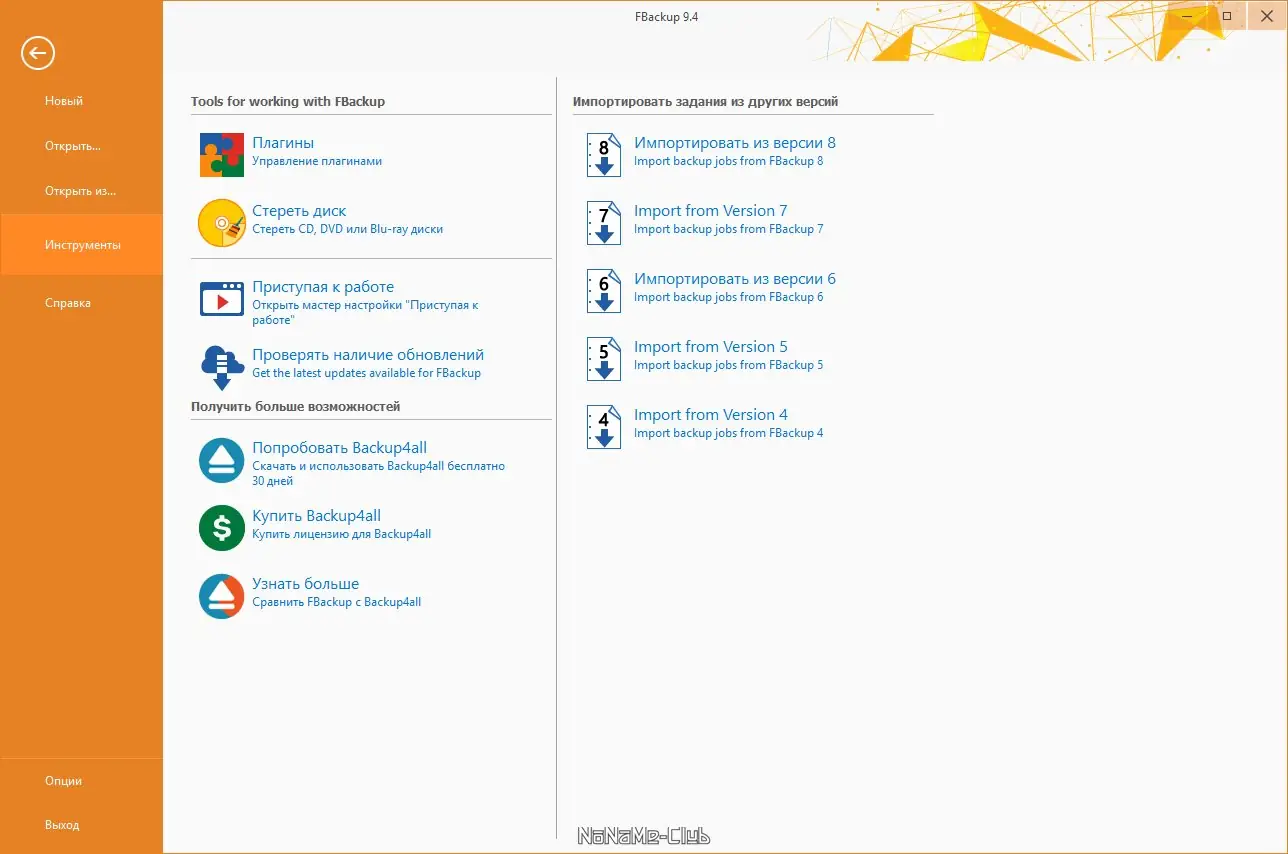Click the Стереть диск link
The width and height of the screenshot is (1288, 854).
point(299,211)
